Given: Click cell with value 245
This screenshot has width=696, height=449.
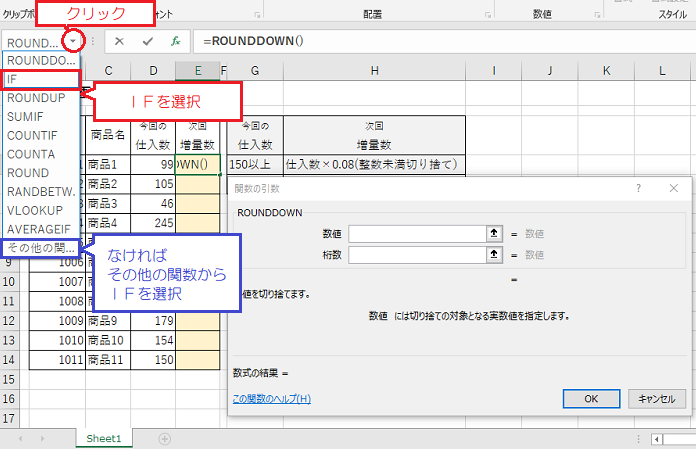Looking at the screenshot, I should point(153,223).
